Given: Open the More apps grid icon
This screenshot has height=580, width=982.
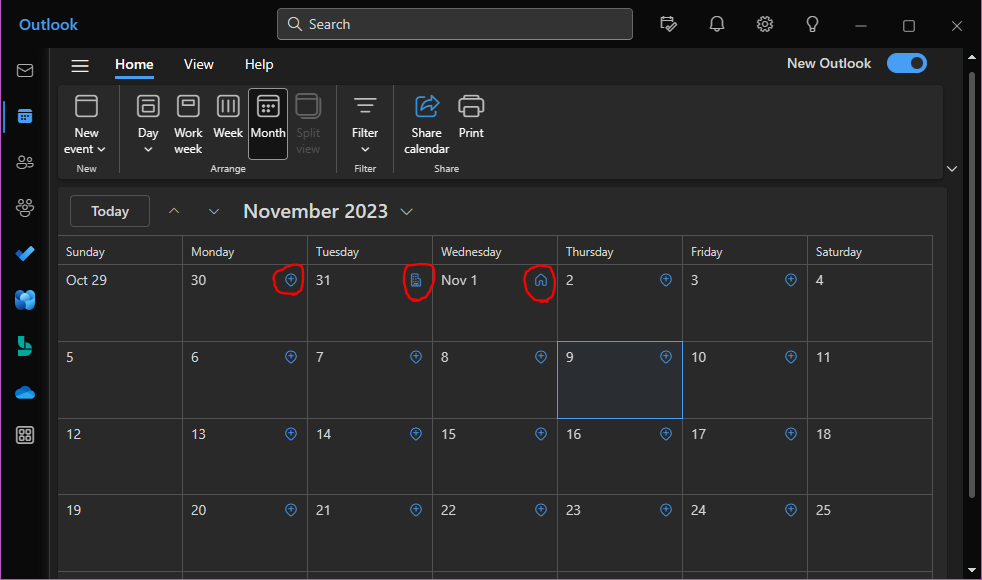Looking at the screenshot, I should (25, 435).
